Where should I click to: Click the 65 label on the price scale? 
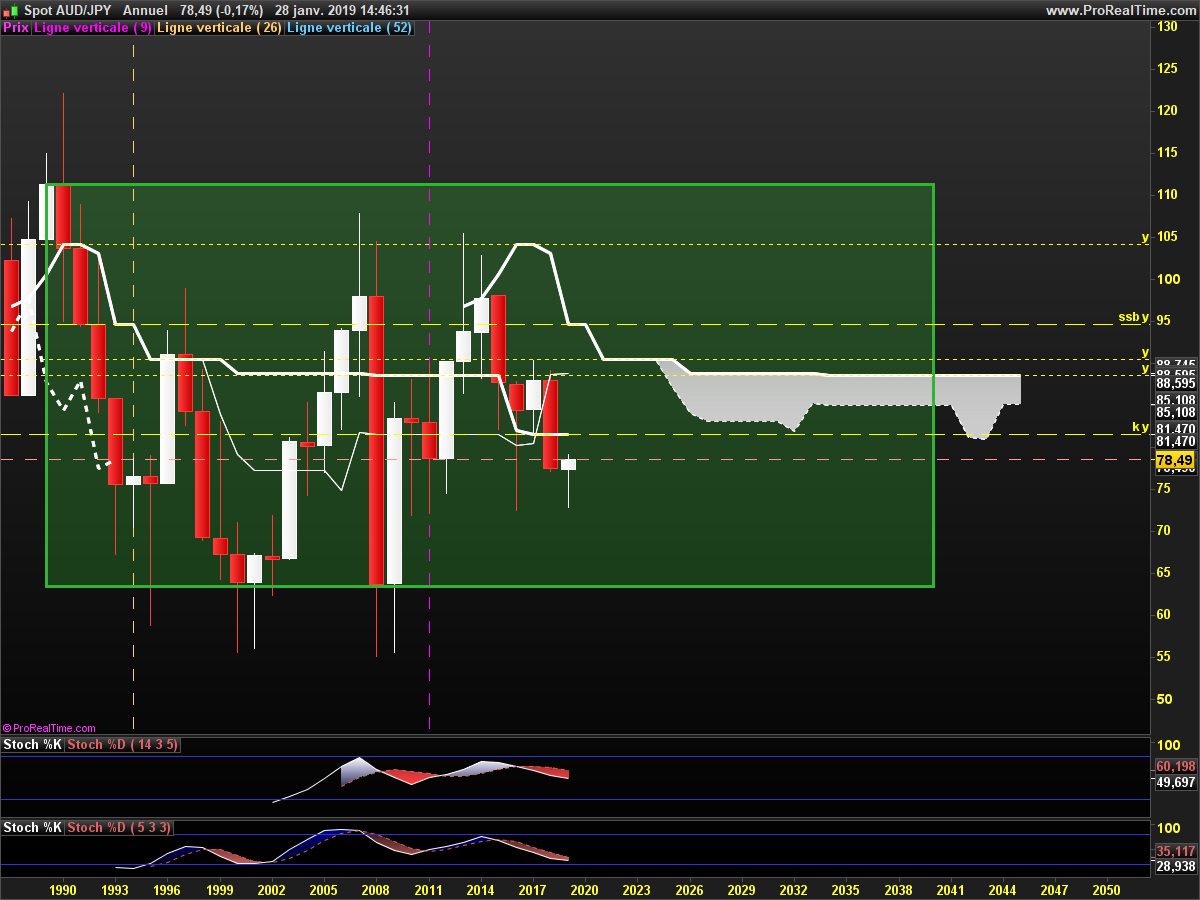pyautogui.click(x=1163, y=572)
